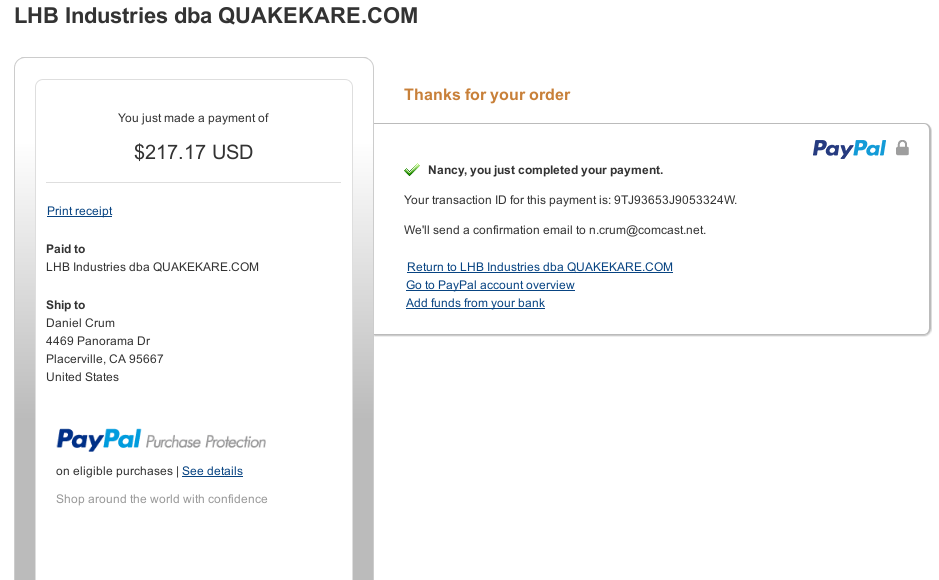The height and width of the screenshot is (580, 939).
Task: Click the confirmation email address line
Action: pos(554,230)
